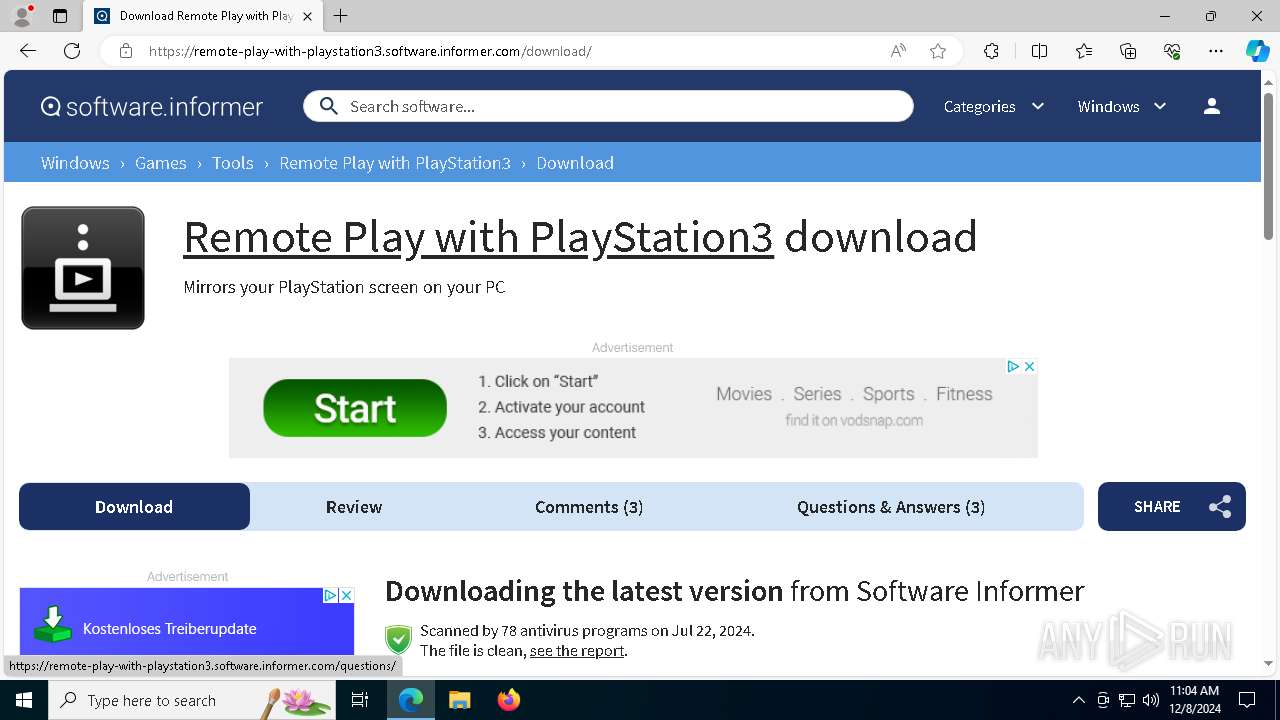Image resolution: width=1280 pixels, height=720 pixels.
Task: Open Questions & Answers (3) tab
Action: click(891, 507)
